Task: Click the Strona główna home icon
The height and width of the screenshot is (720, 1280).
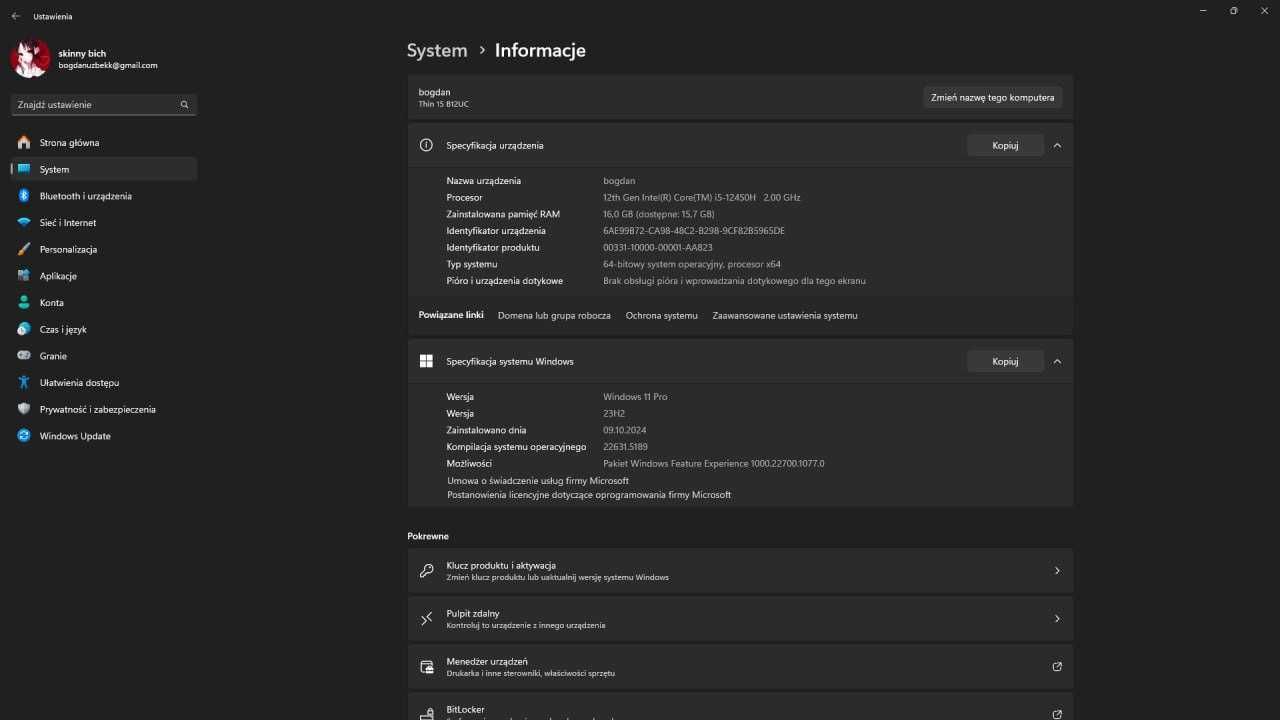Action: click(24, 142)
